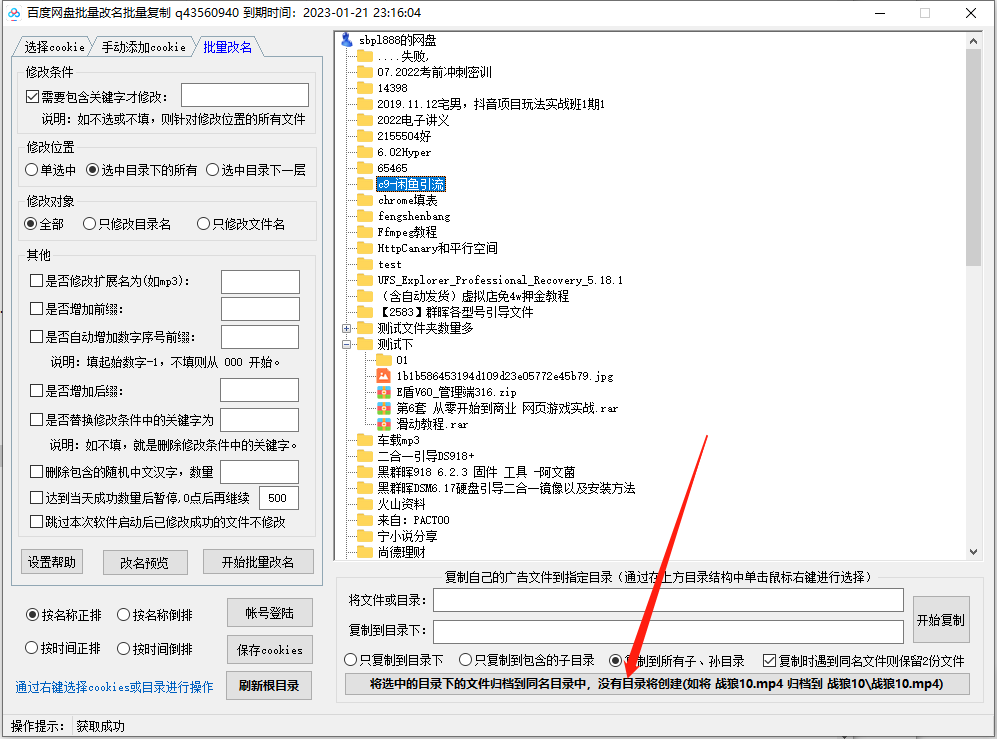Expand the 测试文件夹数量多 tree node

(x=348, y=326)
